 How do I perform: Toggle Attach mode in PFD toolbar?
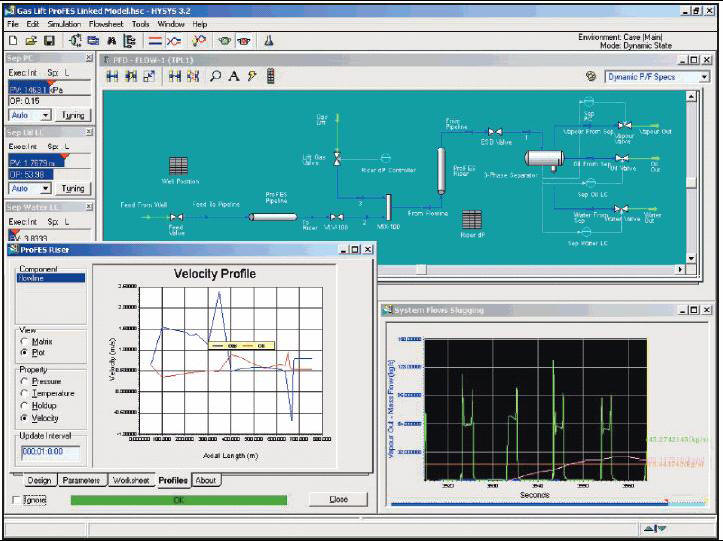pyautogui.click(x=112, y=77)
